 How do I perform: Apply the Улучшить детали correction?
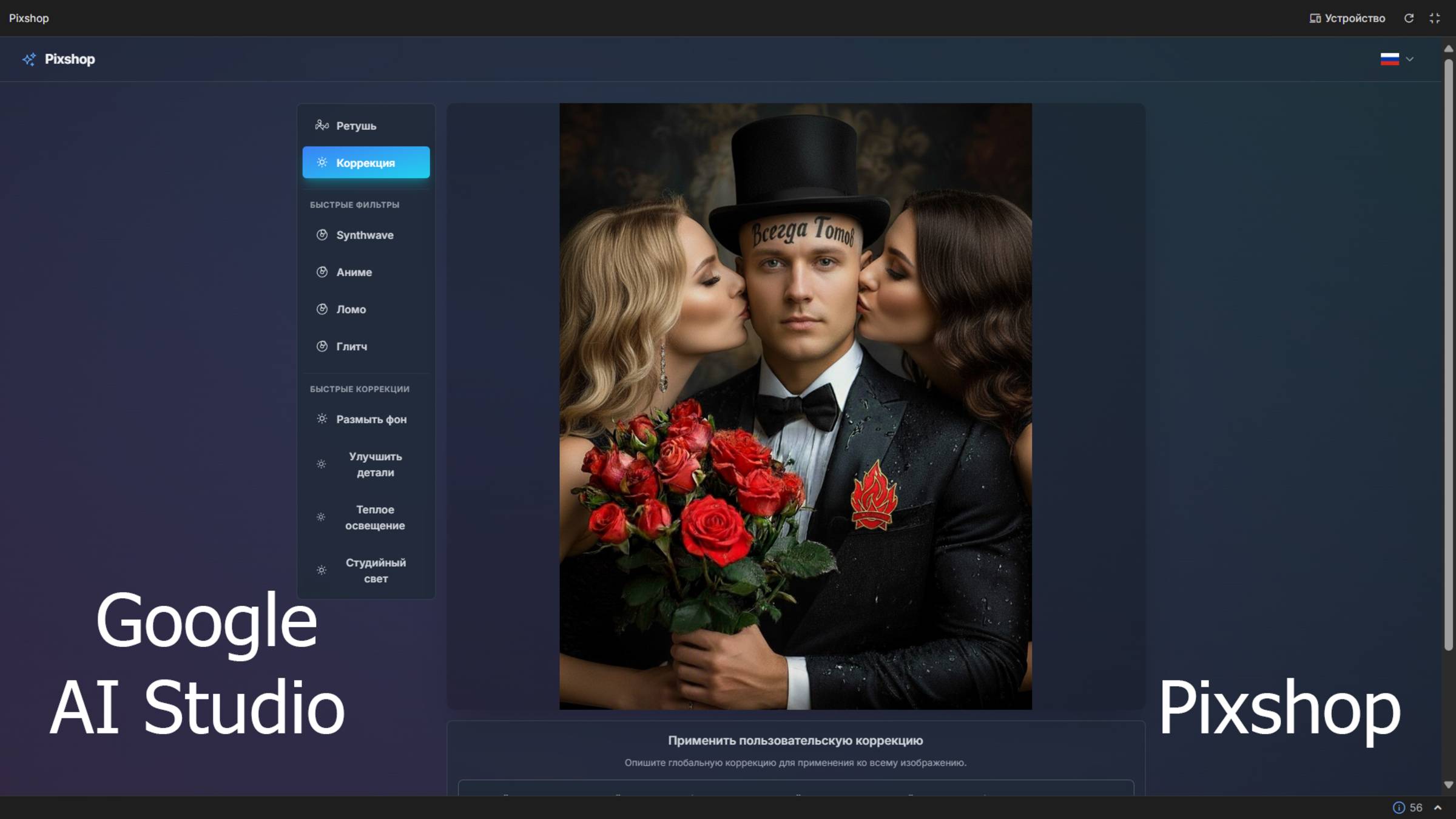[366, 464]
